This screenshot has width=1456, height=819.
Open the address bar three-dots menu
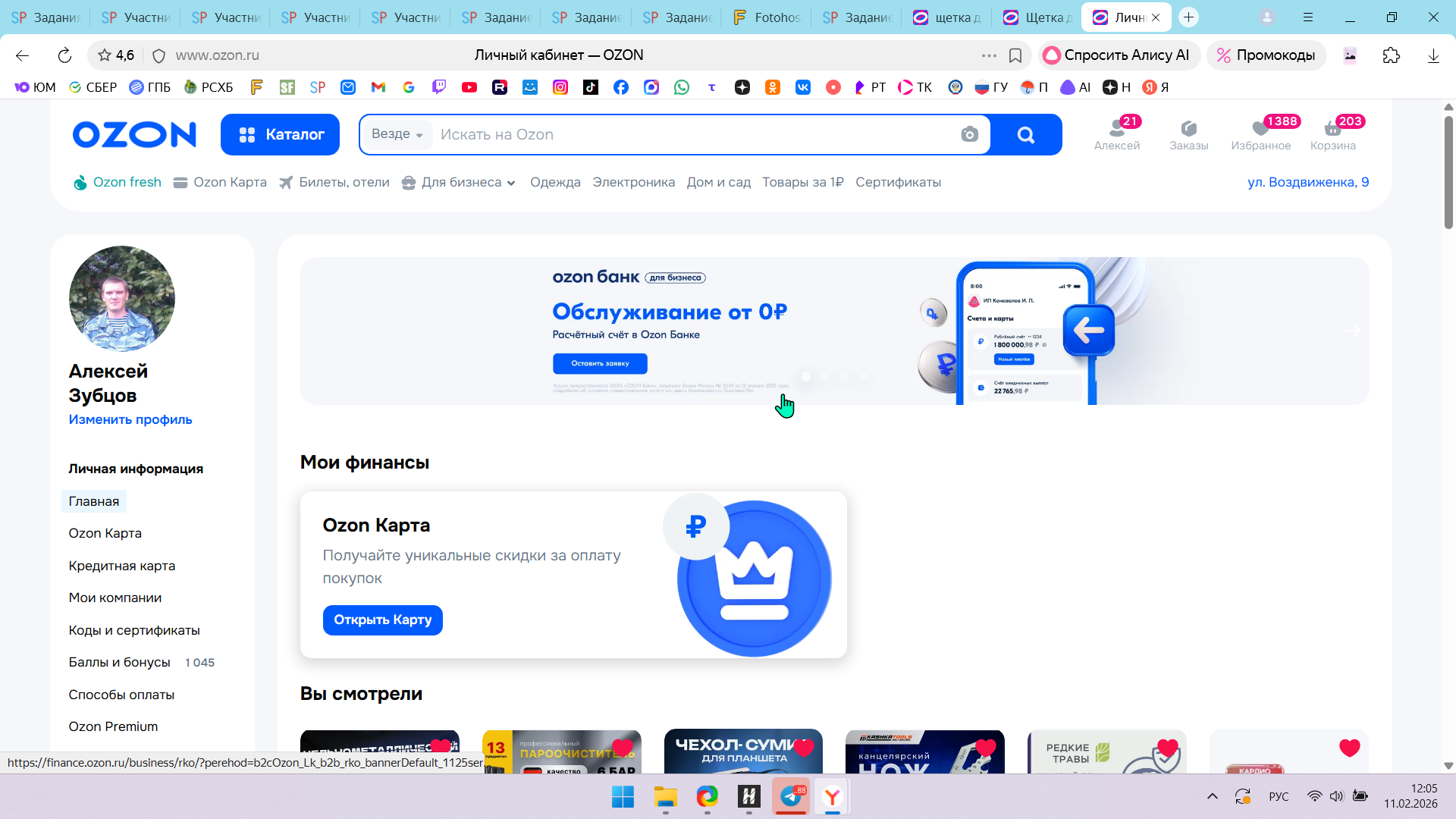[989, 55]
